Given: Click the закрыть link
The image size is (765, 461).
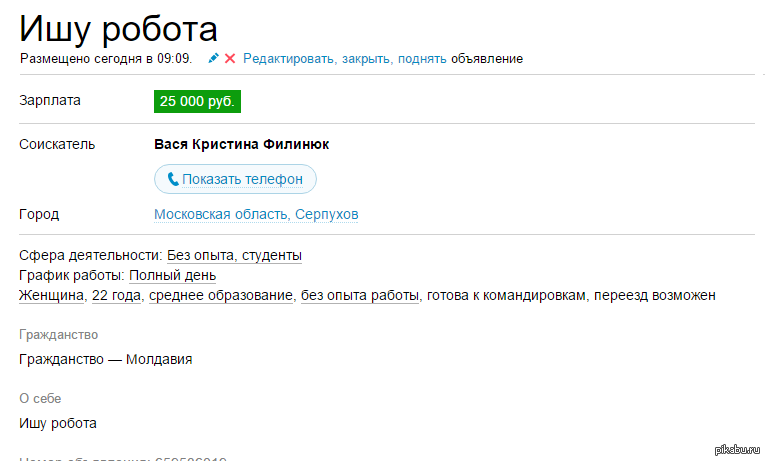Looking at the screenshot, I should (366, 59).
